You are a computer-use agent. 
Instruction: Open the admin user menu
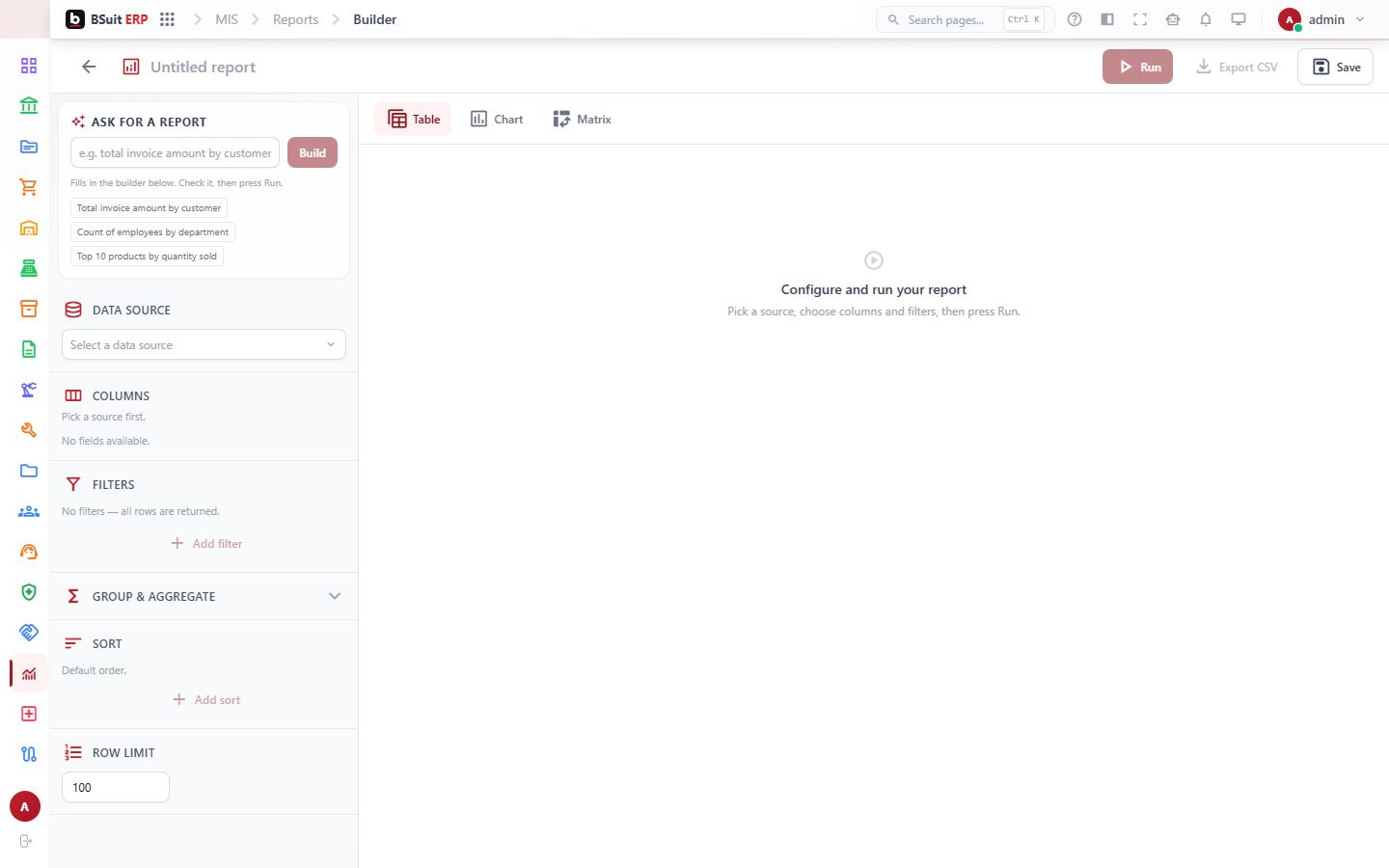[x=1321, y=19]
